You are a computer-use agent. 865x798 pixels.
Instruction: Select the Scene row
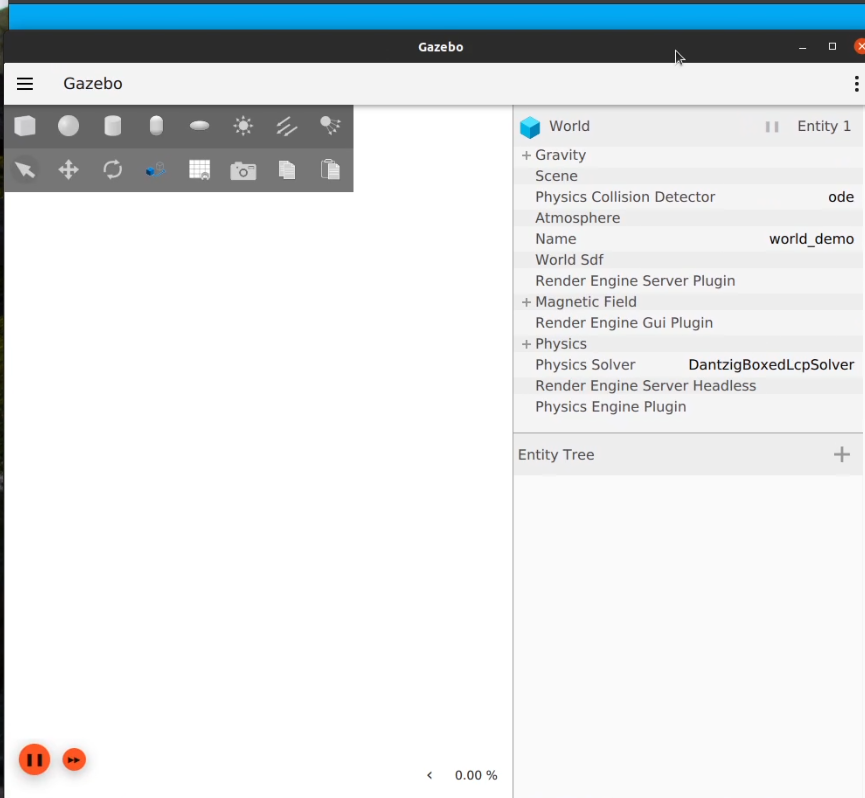tap(688, 176)
